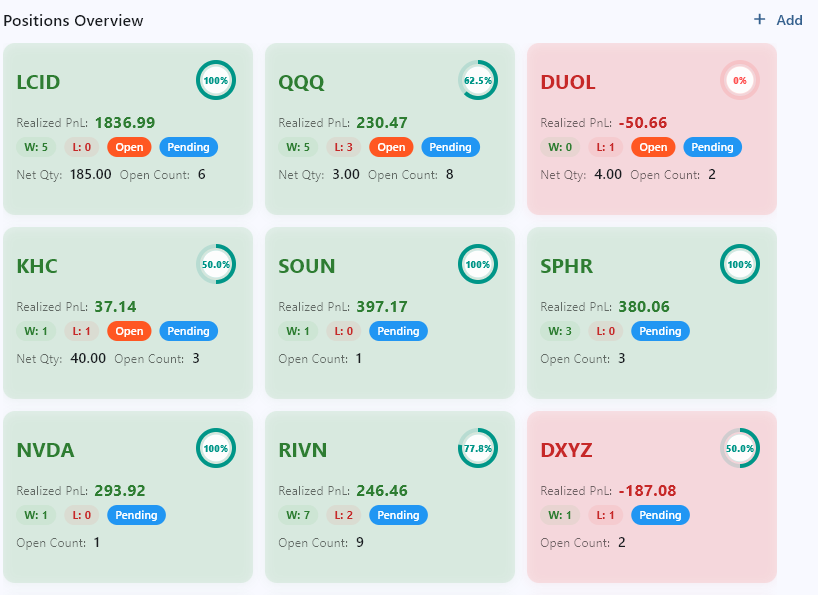Open the NVDA ticker title
This screenshot has width=818, height=595.
(x=46, y=450)
